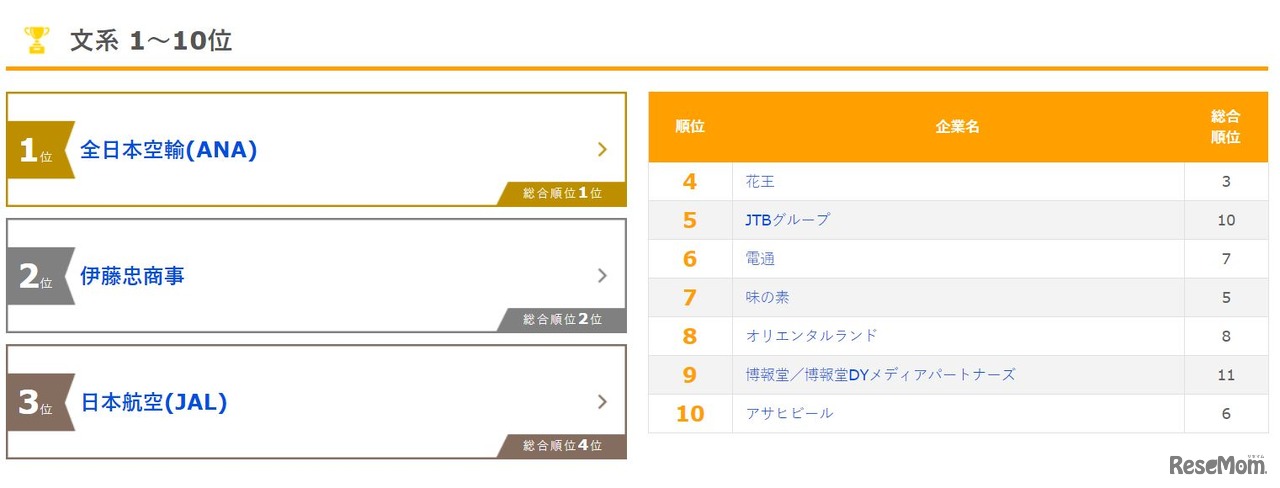
Task: Open the 伊藤忠商事 company link
Action: 132,276
